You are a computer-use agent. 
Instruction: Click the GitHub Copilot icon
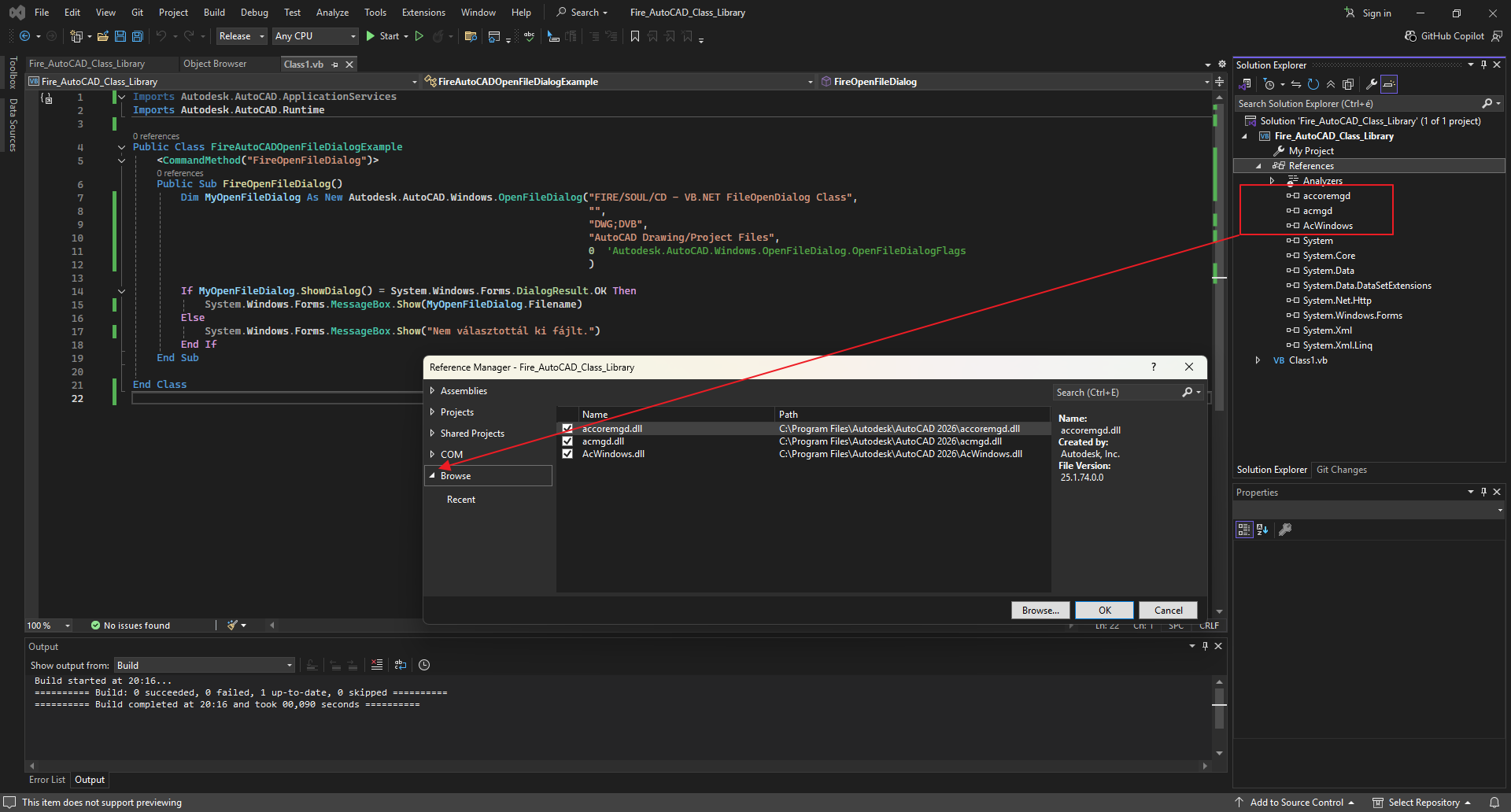pyautogui.click(x=1410, y=36)
